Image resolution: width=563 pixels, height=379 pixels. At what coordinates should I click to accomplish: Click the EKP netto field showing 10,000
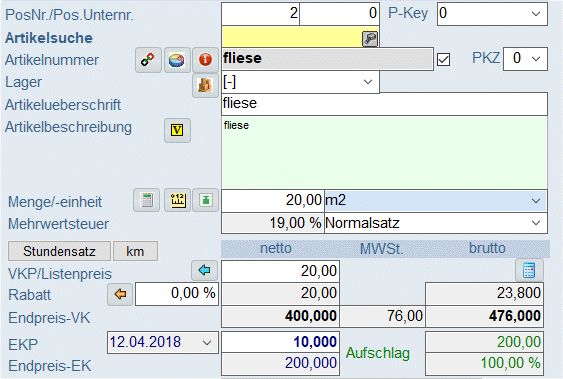[280, 342]
